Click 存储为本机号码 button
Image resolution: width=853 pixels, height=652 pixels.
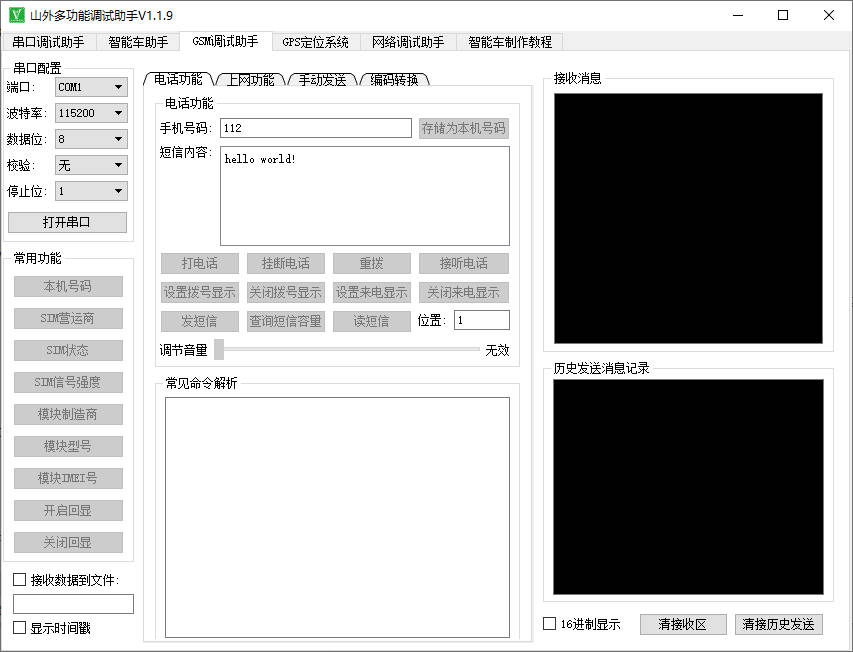[463, 128]
